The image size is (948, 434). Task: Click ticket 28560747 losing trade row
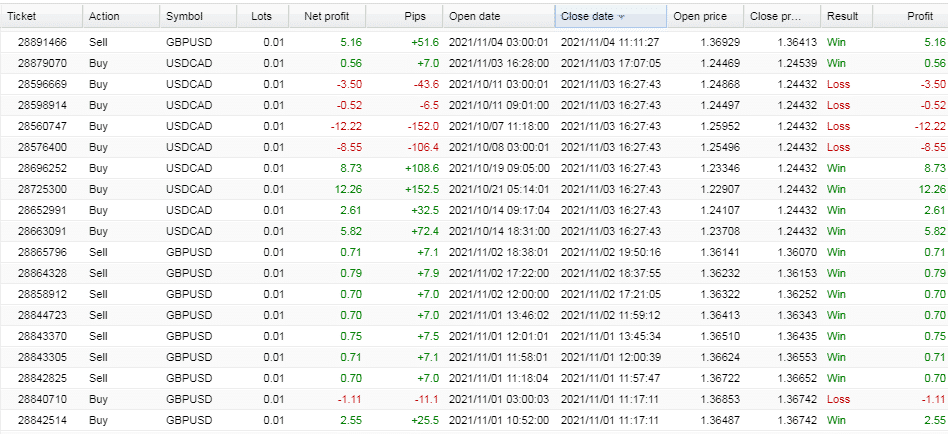click(474, 126)
